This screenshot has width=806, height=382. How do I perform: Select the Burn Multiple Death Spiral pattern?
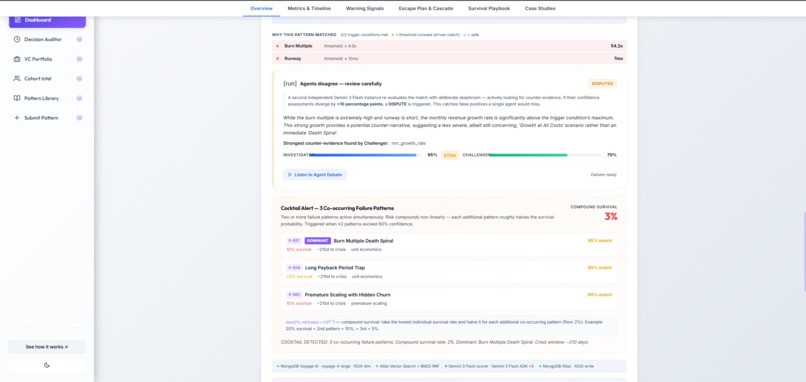pos(449,245)
